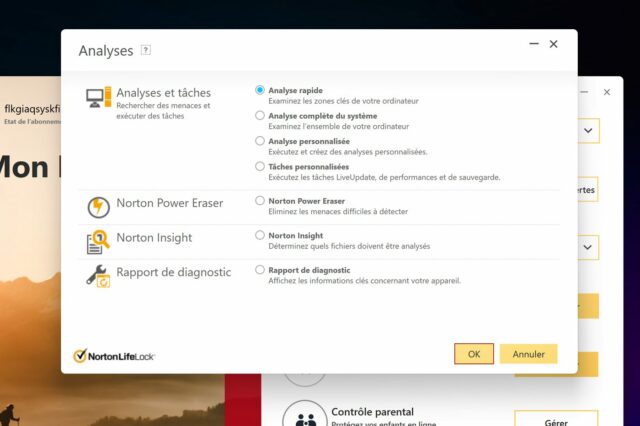The height and width of the screenshot is (426, 640).
Task: Click the Rapport de diagnostic wrench icon
Action: [98, 276]
